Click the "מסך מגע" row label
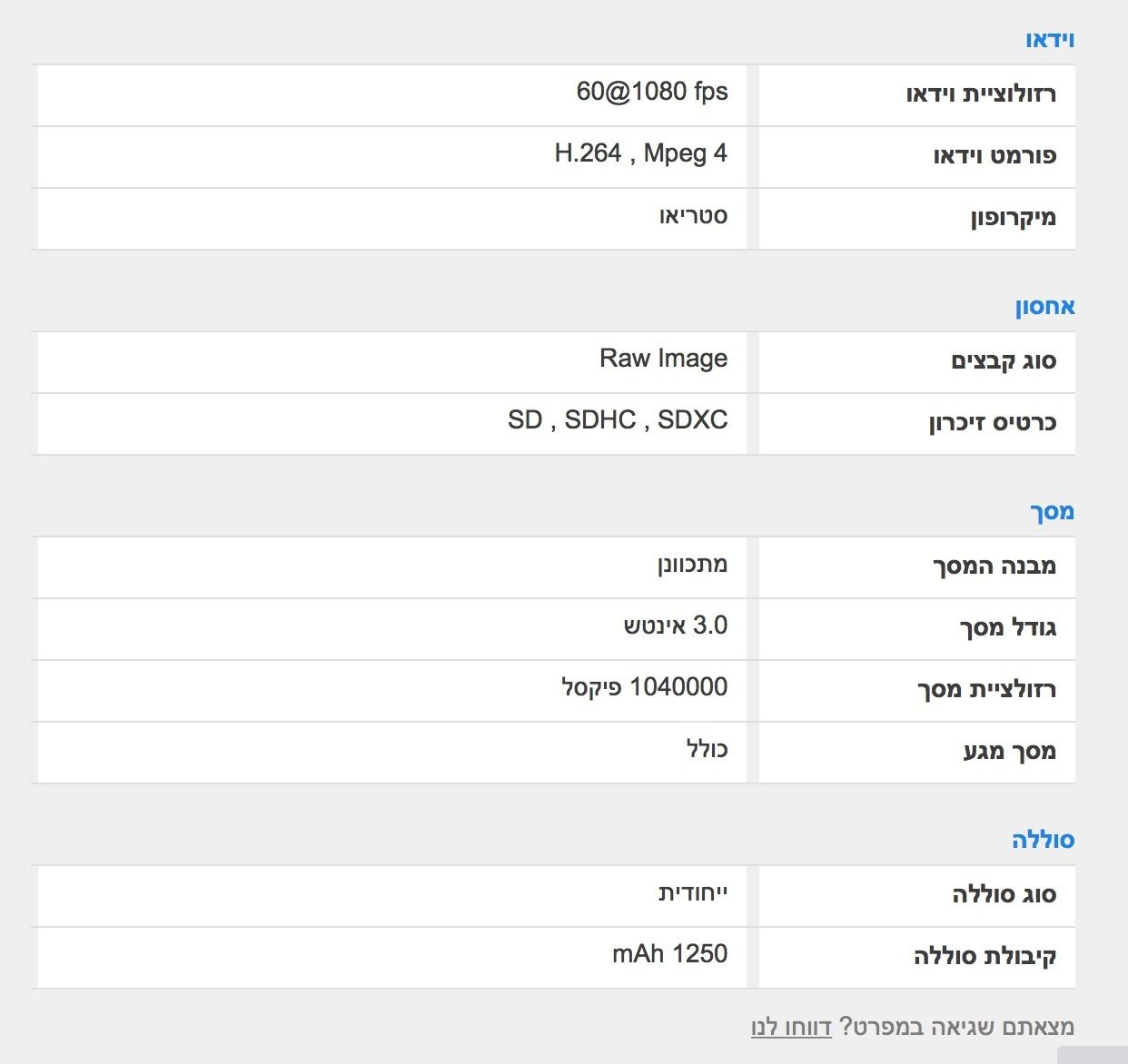The width and height of the screenshot is (1128, 1064). pyautogui.click(x=1009, y=752)
